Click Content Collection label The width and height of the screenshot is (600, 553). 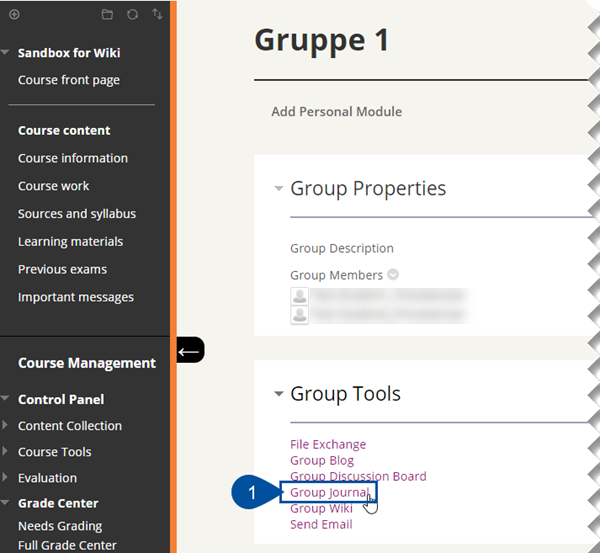pos(70,426)
